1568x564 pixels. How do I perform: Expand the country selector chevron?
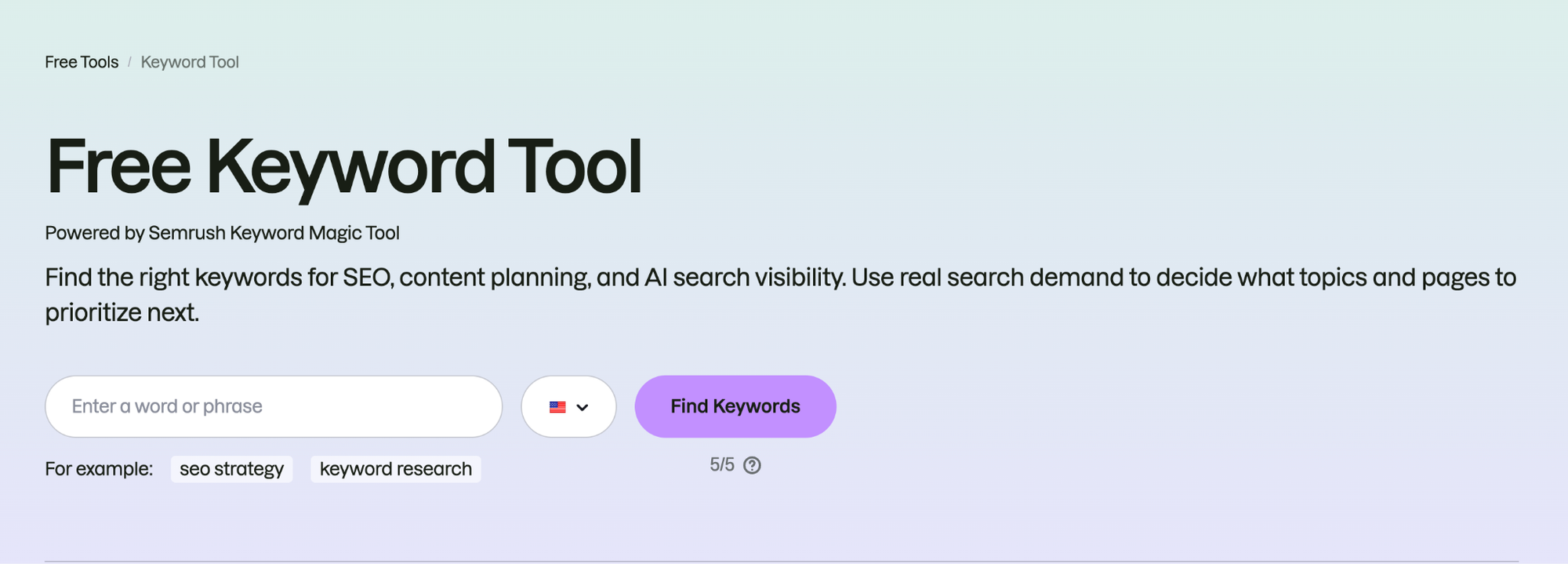(583, 407)
